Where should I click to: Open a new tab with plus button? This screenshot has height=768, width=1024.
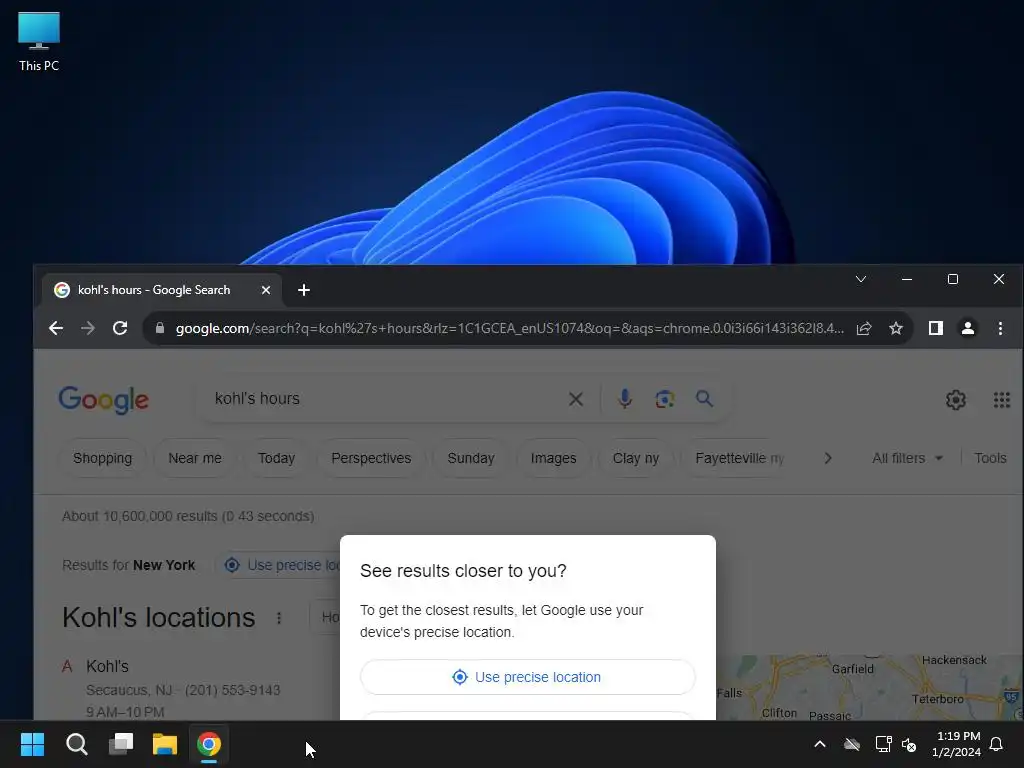pos(304,290)
